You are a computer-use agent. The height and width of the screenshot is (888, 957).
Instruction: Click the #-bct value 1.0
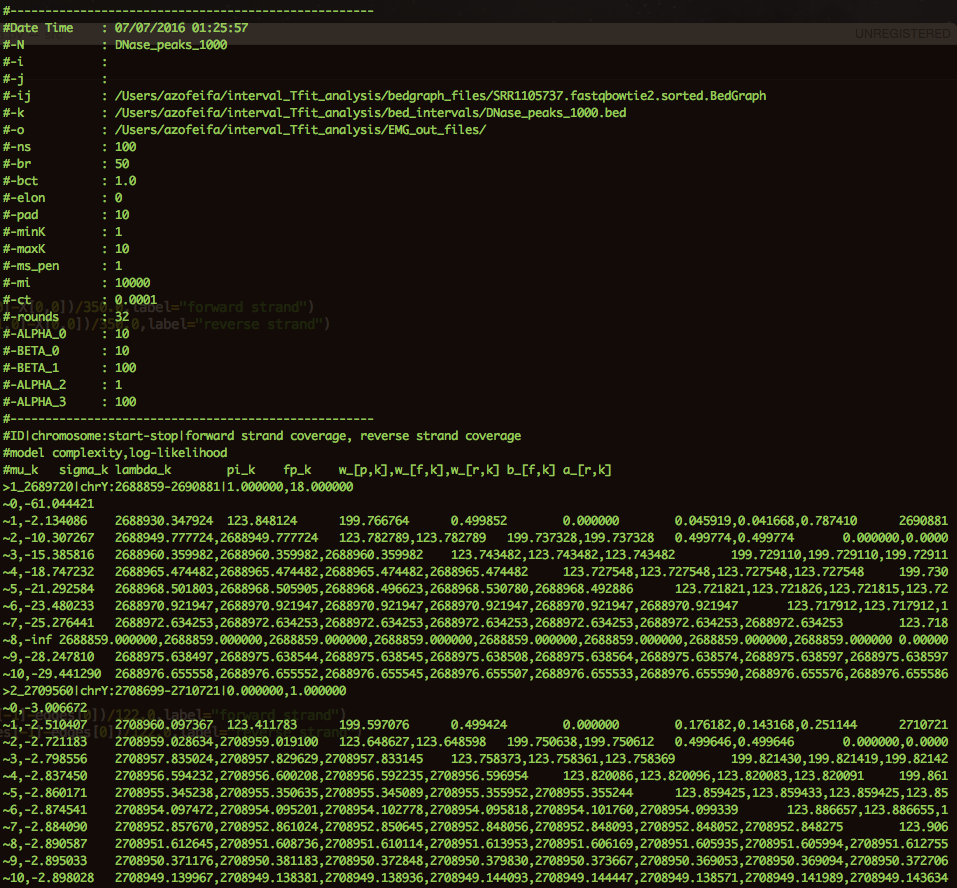point(125,181)
